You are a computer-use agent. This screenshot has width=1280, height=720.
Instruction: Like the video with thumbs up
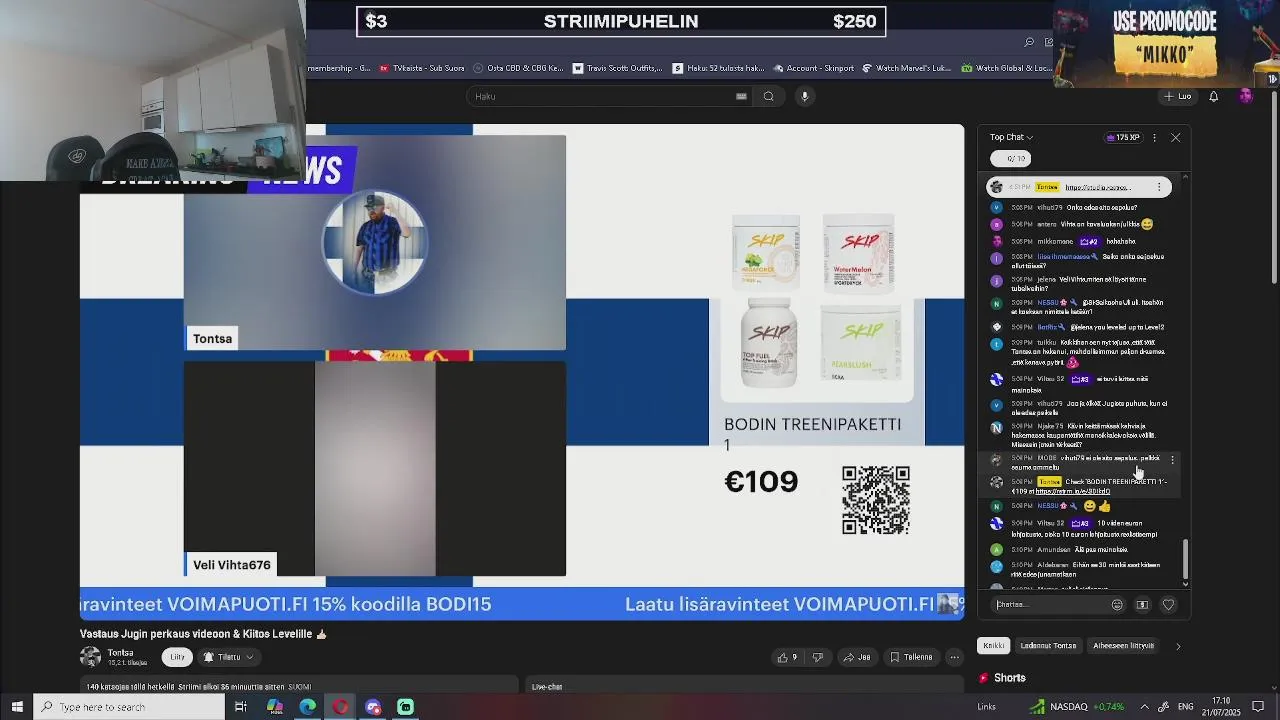(788, 657)
